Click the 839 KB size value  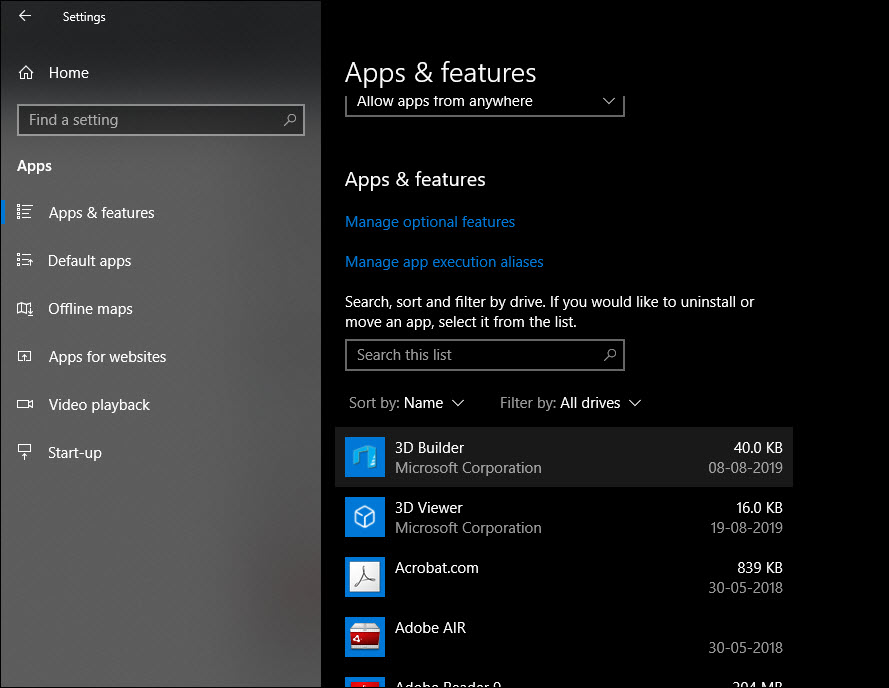point(760,568)
